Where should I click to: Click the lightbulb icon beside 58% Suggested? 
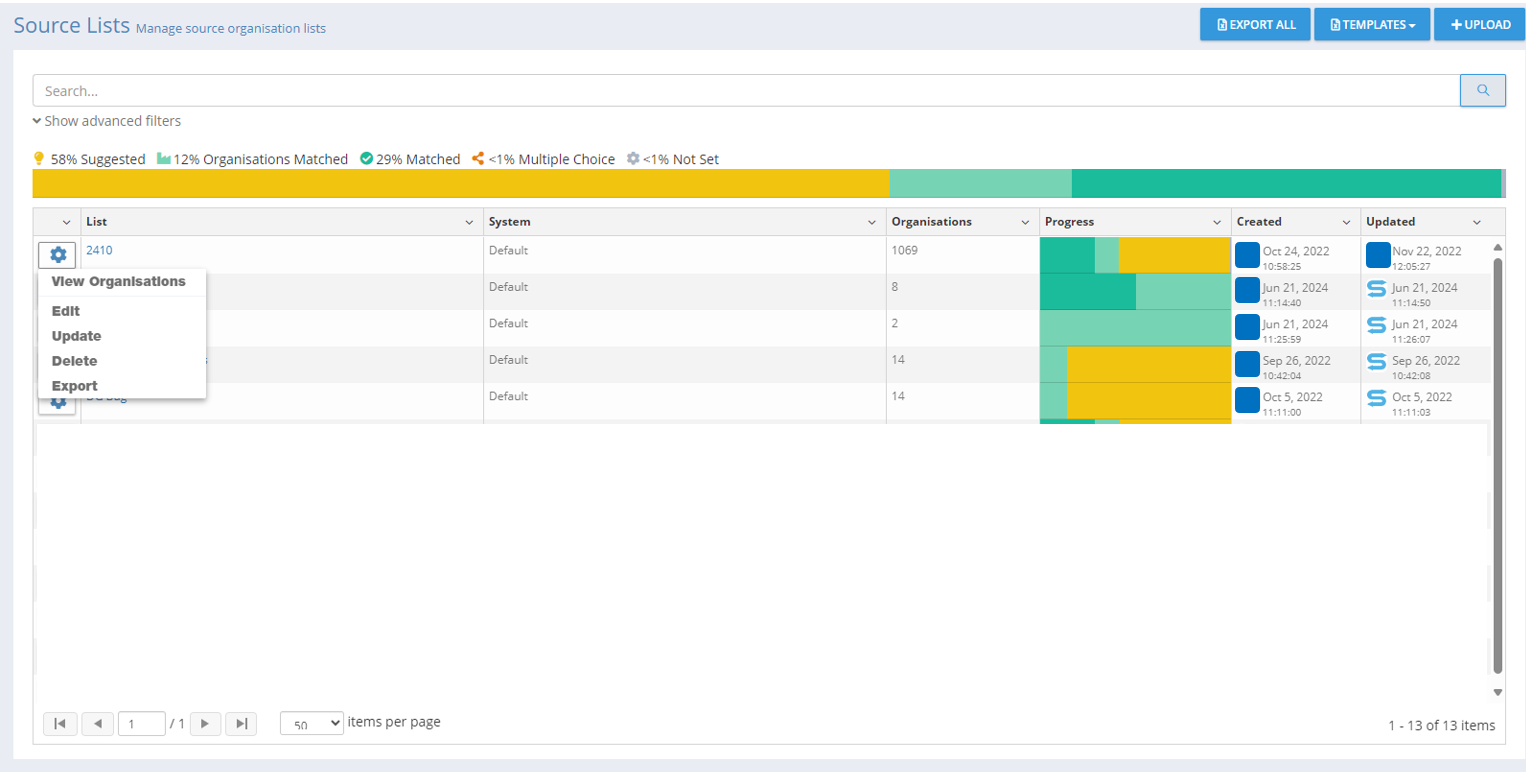click(39, 159)
